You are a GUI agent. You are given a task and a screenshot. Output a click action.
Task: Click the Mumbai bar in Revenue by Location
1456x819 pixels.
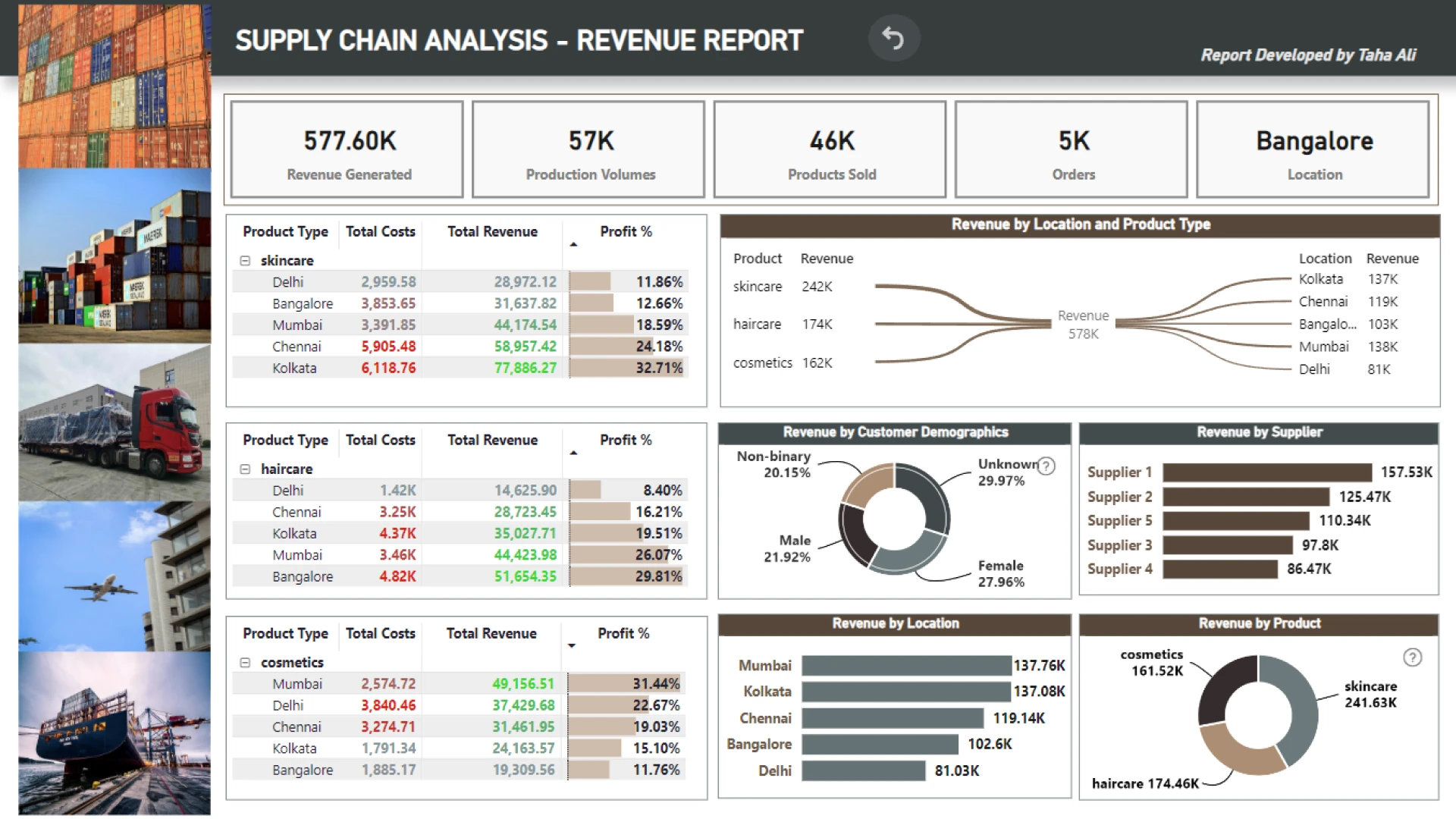906,666
